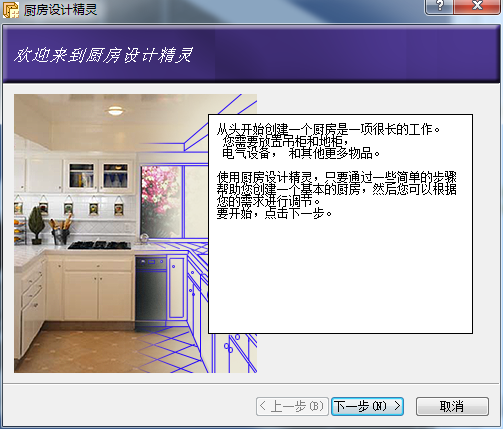503x429 pixels.
Task: Click the flower window in the kitchen image
Action: (162, 201)
